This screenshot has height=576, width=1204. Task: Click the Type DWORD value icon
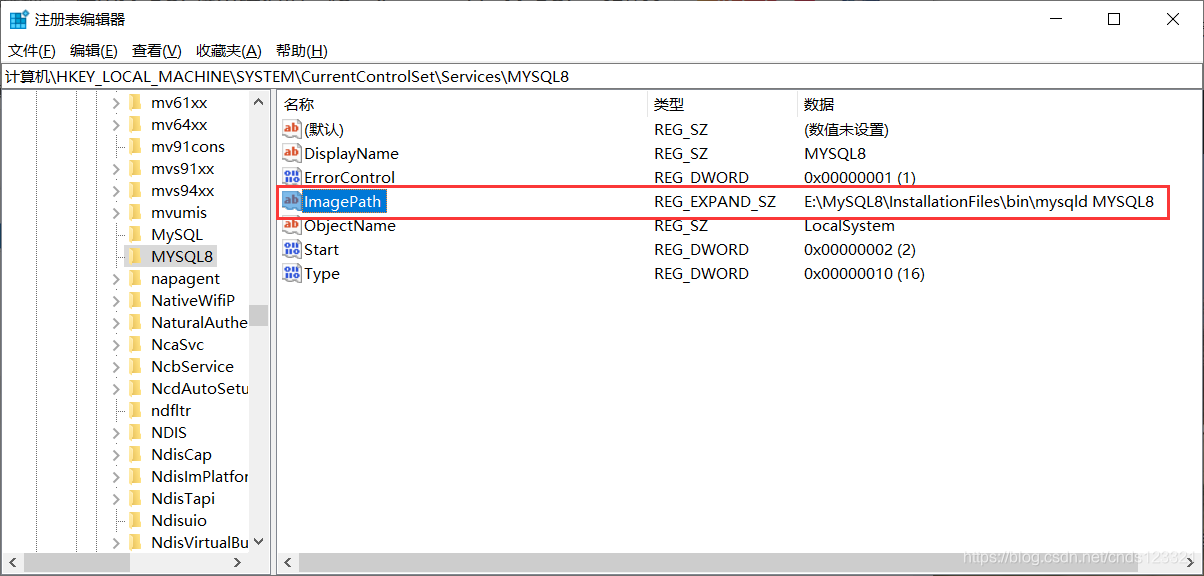[x=292, y=273]
